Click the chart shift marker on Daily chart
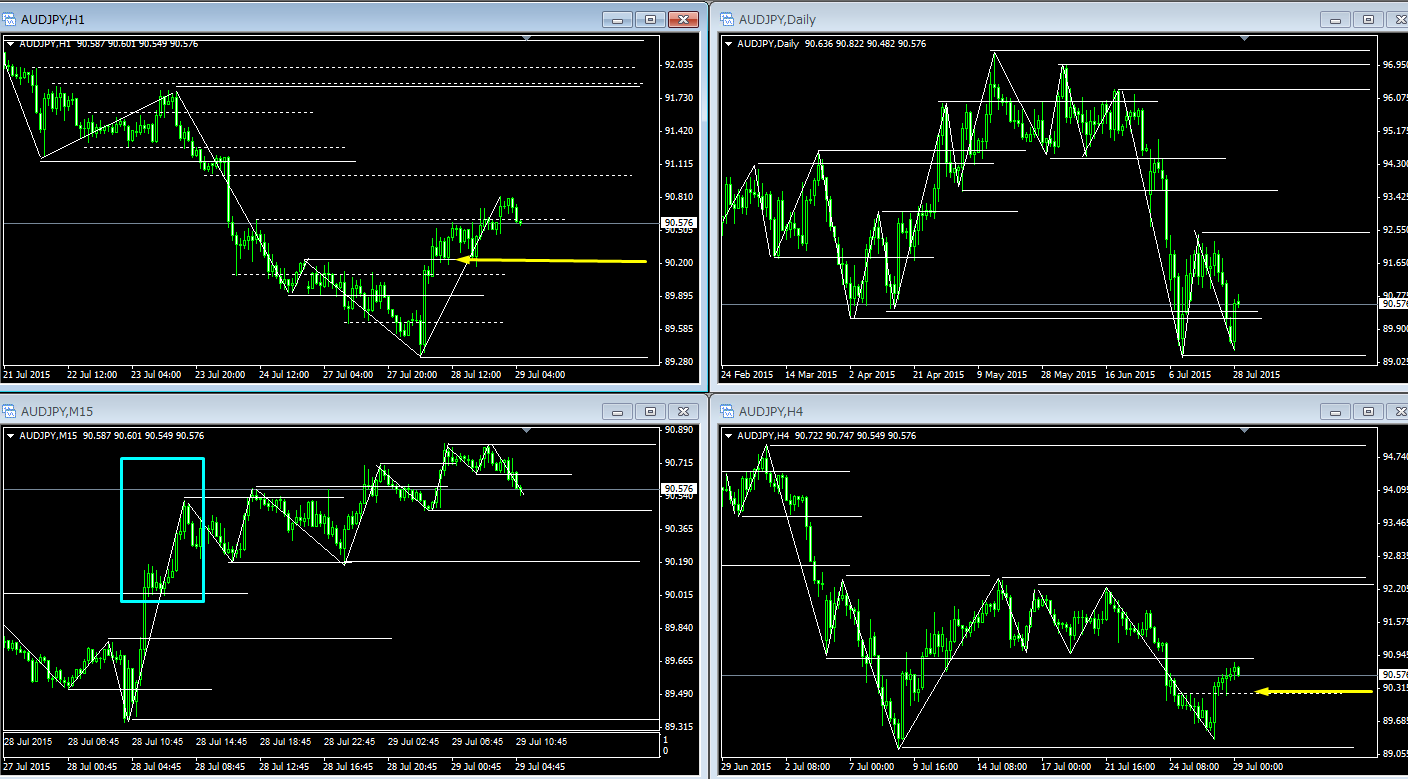This screenshot has height=779, width=1408. click(x=1244, y=38)
